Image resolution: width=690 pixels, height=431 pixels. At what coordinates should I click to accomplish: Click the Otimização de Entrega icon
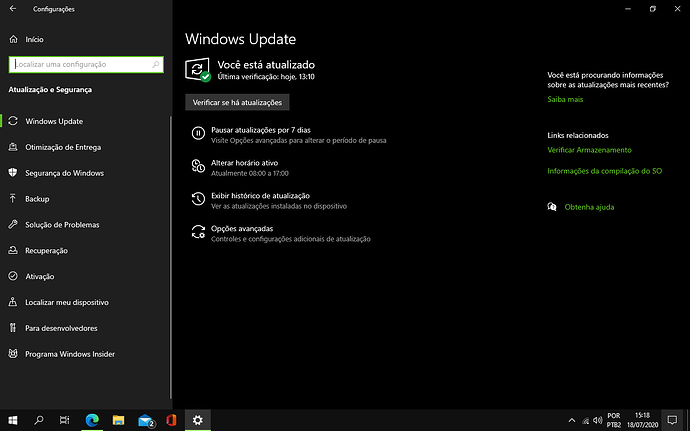pos(13,147)
